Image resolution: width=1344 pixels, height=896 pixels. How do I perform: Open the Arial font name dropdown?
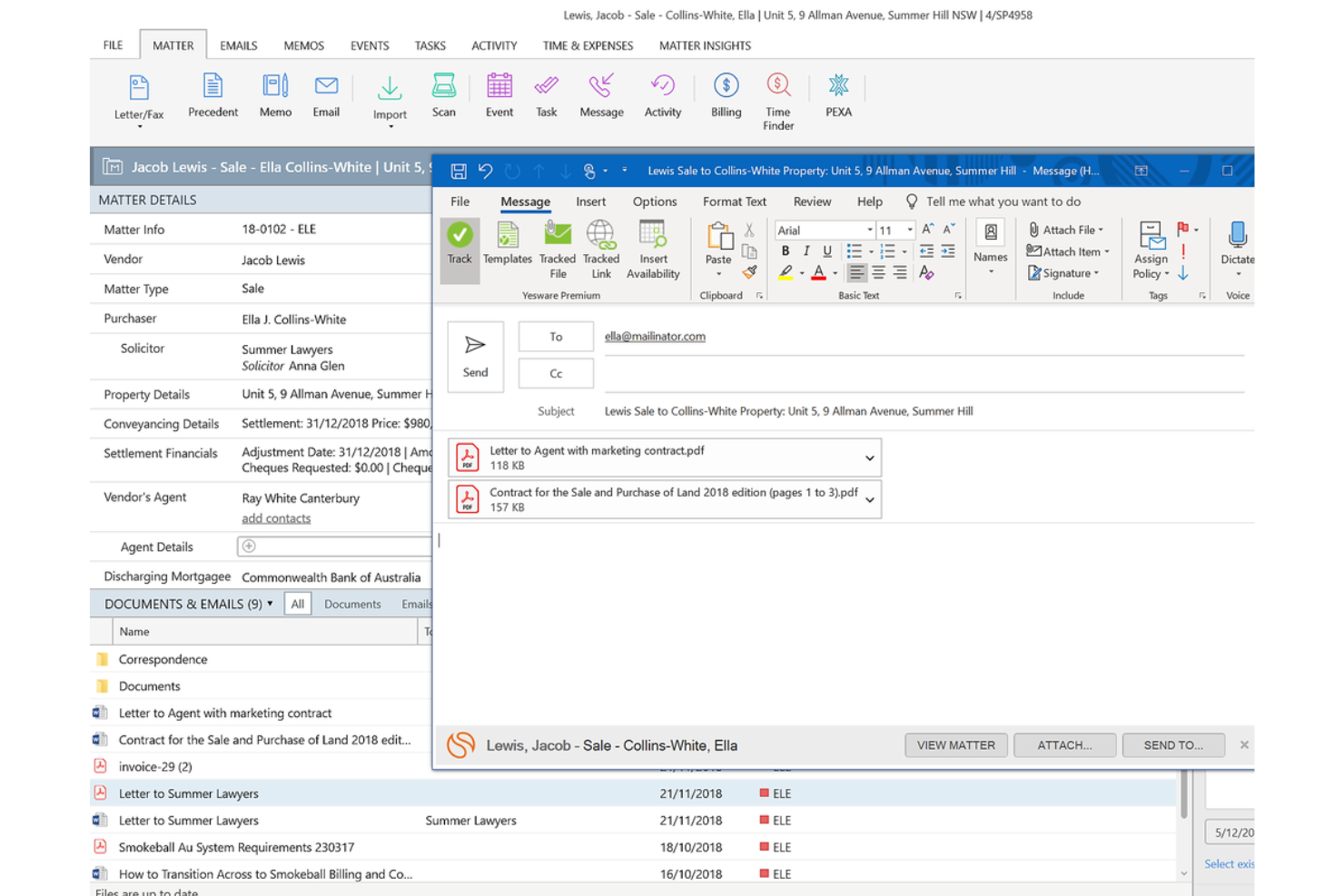coord(869,231)
